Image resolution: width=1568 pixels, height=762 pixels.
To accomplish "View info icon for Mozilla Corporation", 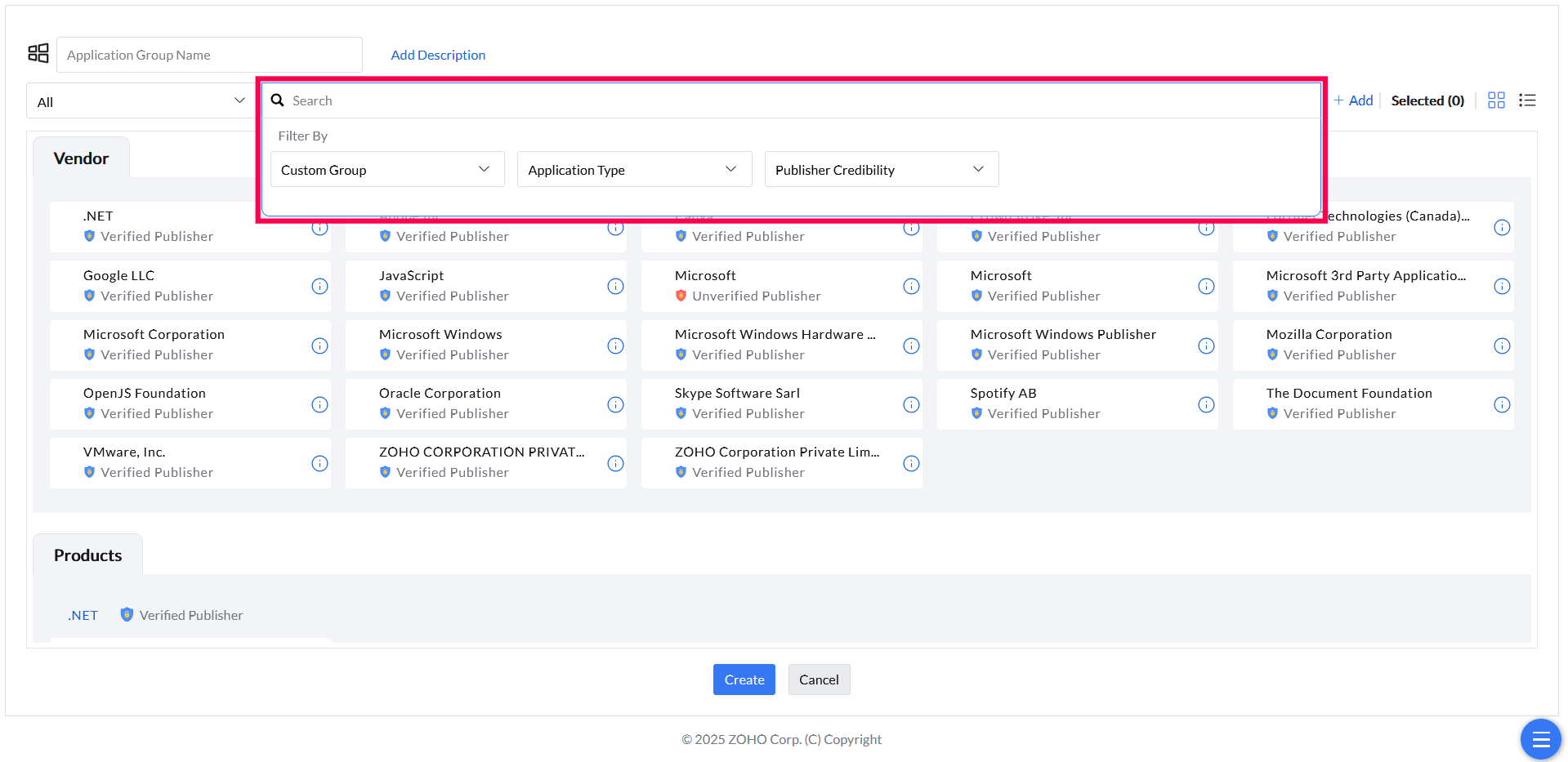I will point(1502,345).
